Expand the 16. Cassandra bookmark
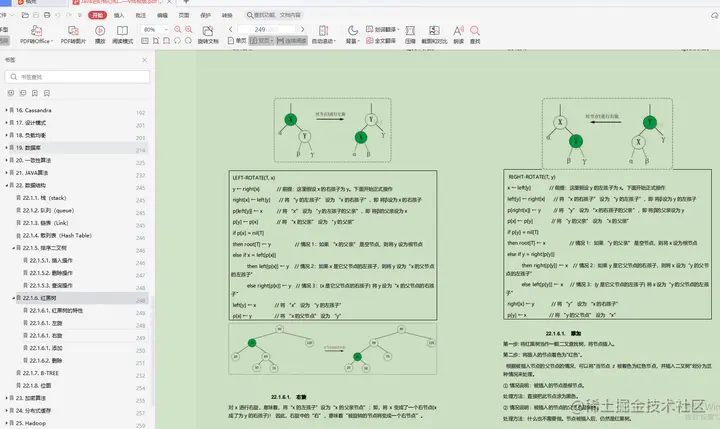The height and width of the screenshot is (429, 720). 6,110
